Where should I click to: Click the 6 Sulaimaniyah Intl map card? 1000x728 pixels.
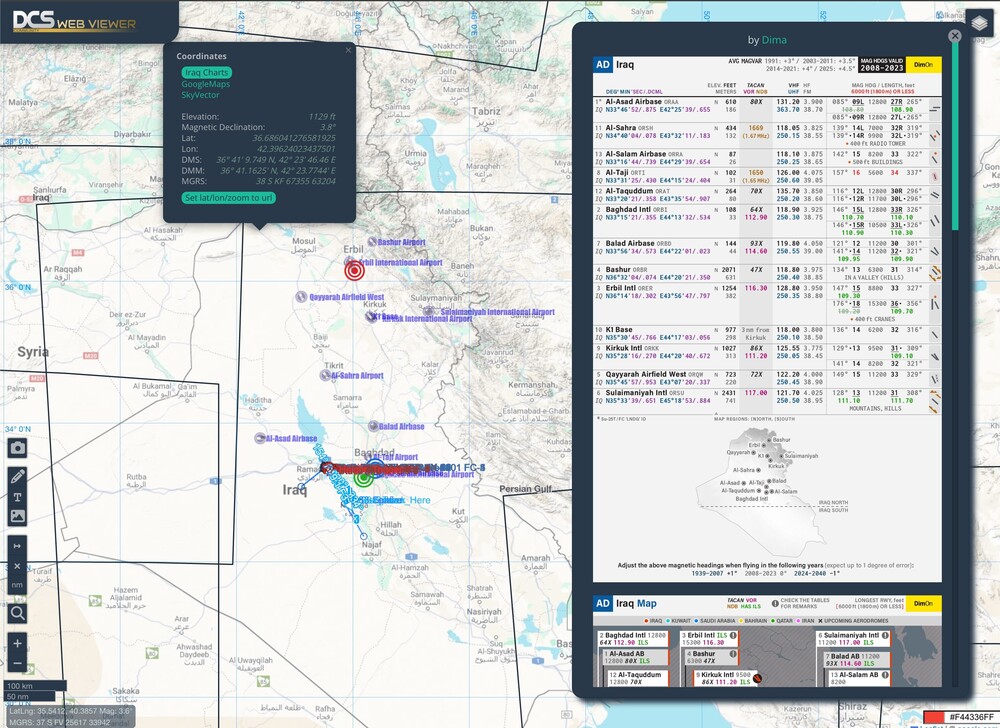pos(853,639)
